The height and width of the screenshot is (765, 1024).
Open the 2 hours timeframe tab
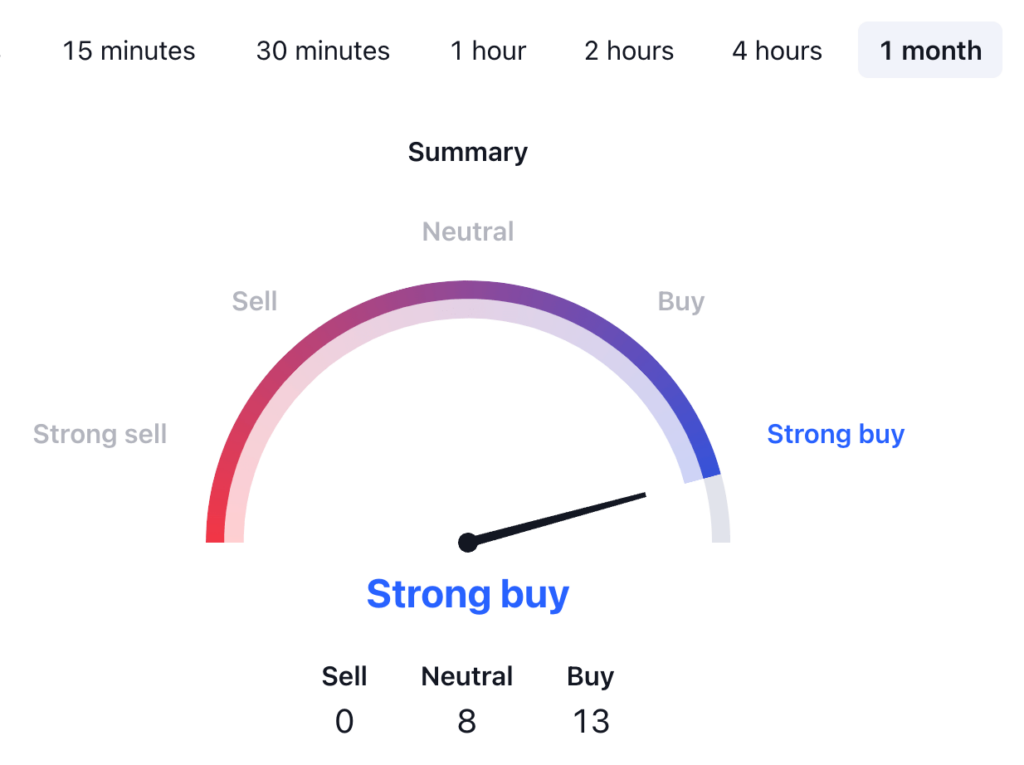629,51
